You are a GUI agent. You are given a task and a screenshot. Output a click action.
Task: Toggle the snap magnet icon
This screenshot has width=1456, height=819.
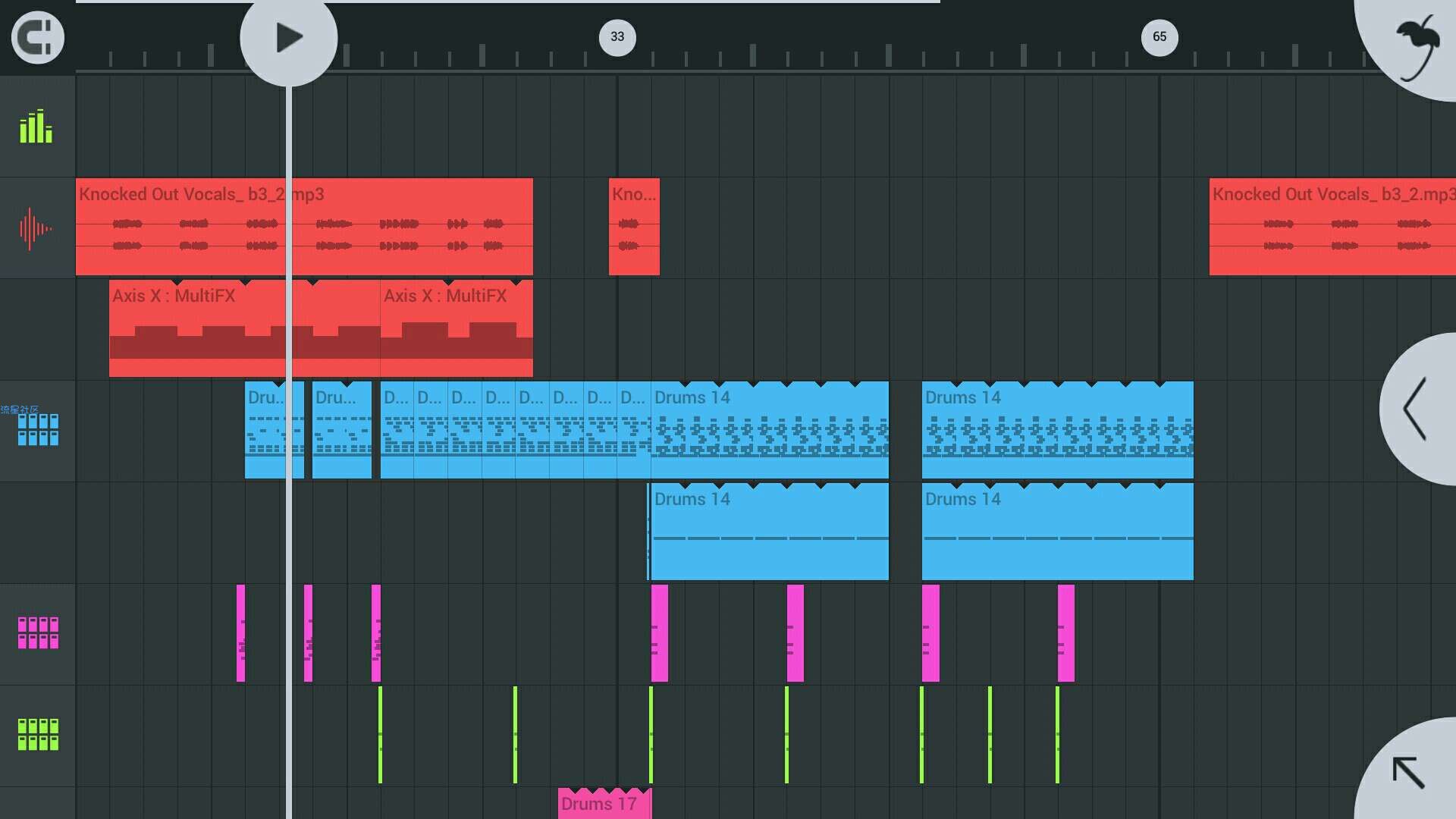[x=37, y=37]
